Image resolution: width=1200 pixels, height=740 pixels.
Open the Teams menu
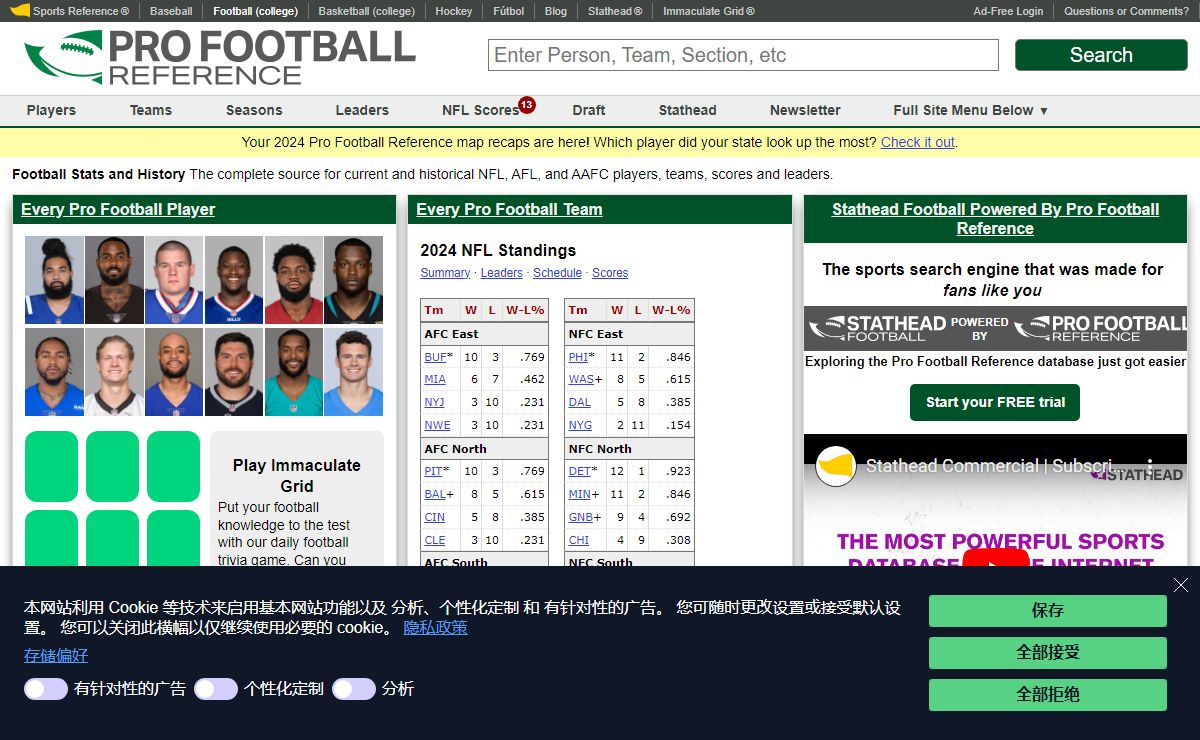tap(151, 110)
